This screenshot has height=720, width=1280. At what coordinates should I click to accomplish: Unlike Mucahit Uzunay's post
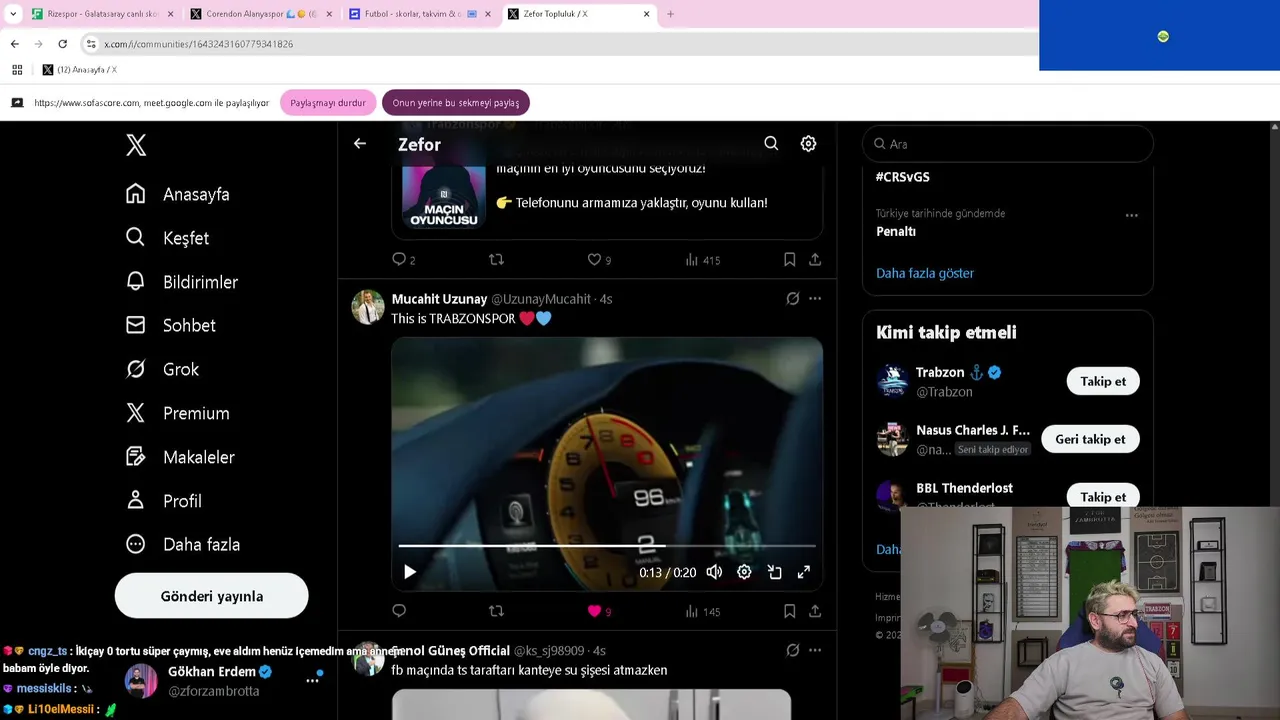tap(594, 611)
